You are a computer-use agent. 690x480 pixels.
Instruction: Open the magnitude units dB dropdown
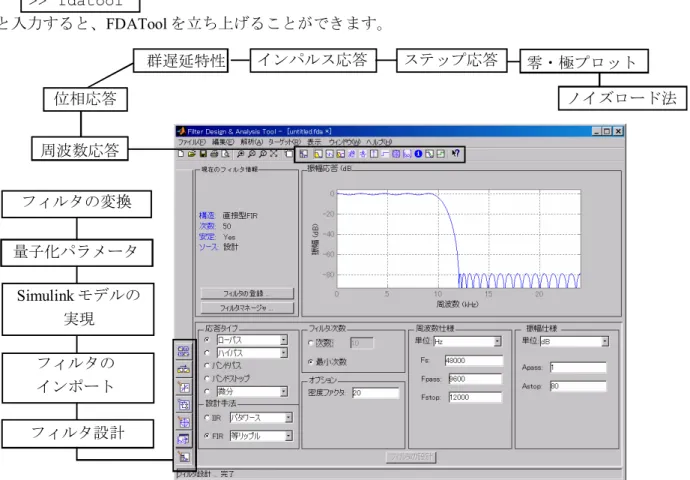point(605,341)
